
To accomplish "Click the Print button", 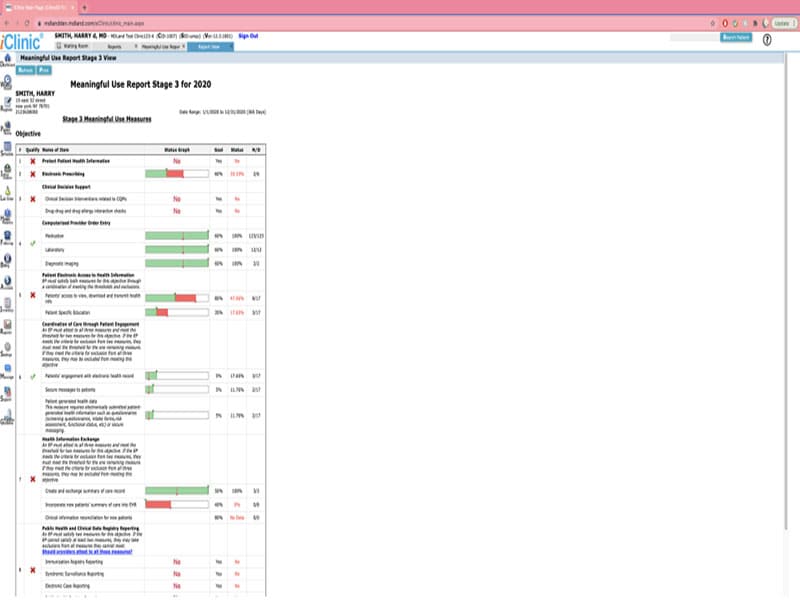I will pyautogui.click(x=44, y=70).
